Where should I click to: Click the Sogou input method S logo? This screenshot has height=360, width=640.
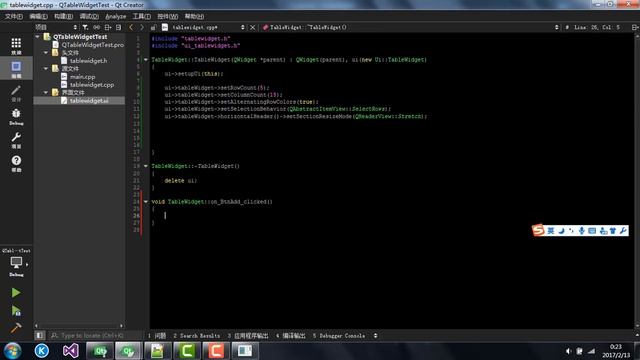coord(538,230)
